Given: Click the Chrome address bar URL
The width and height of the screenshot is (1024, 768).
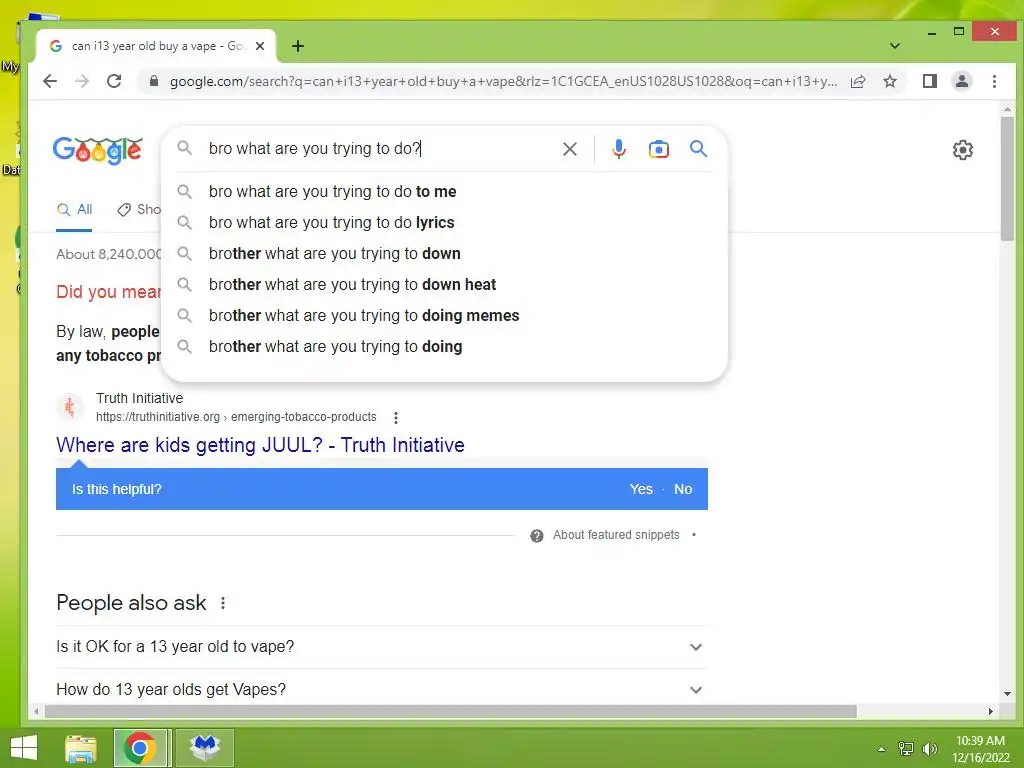Looking at the screenshot, I should pos(503,81).
